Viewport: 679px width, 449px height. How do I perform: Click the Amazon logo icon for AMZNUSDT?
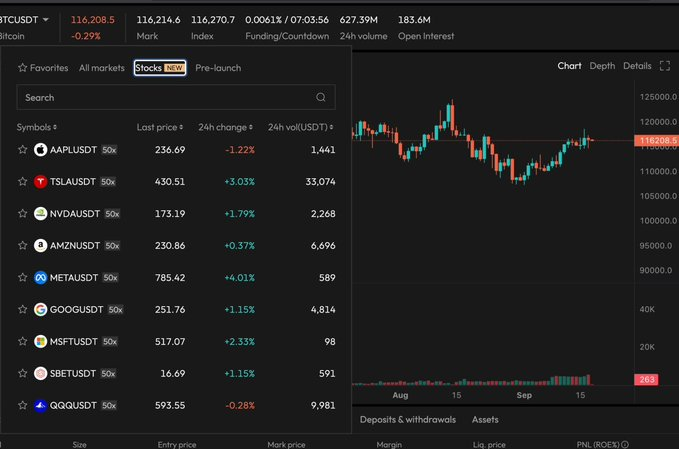tap(40, 245)
